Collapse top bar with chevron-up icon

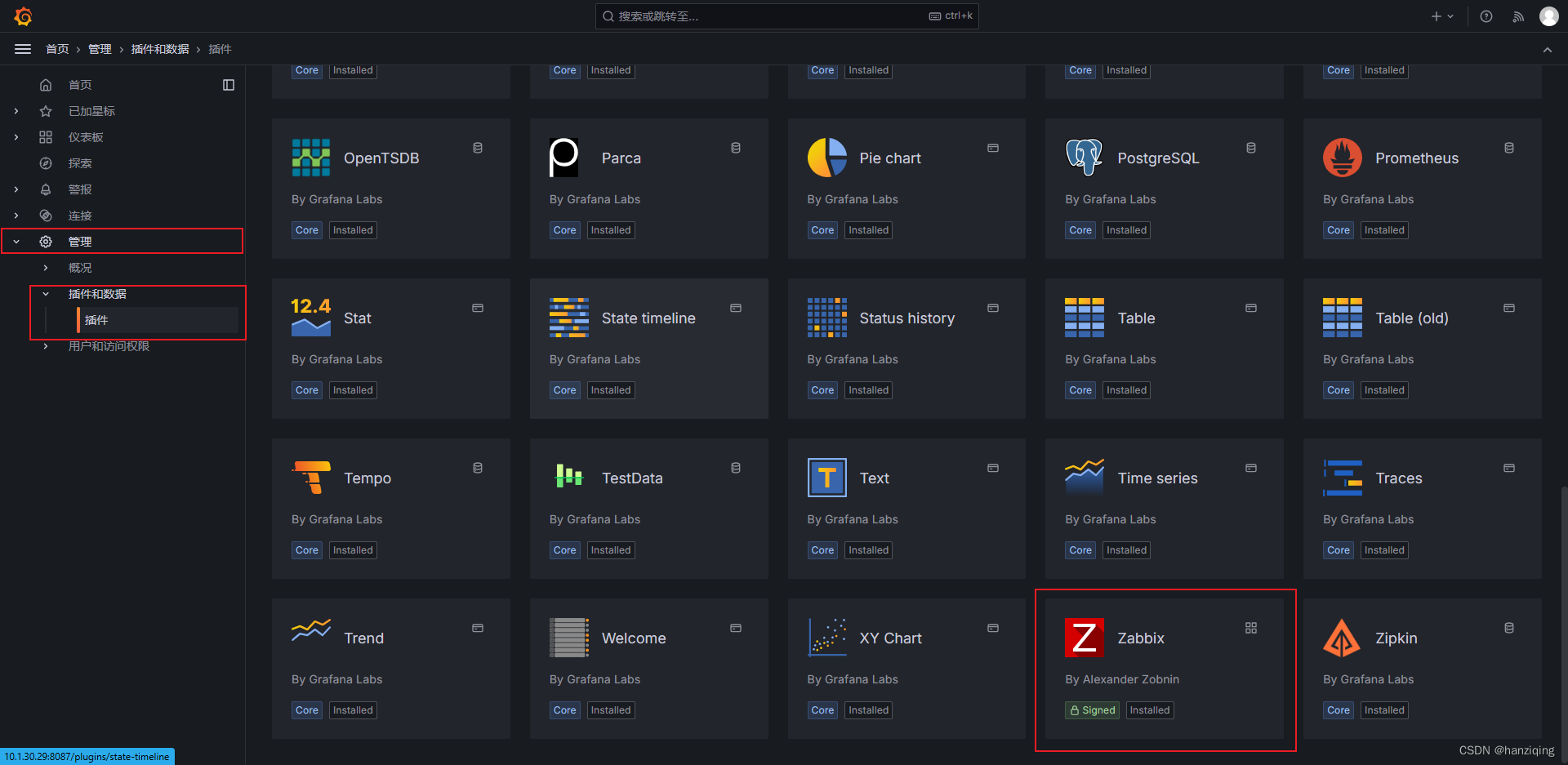click(1548, 50)
